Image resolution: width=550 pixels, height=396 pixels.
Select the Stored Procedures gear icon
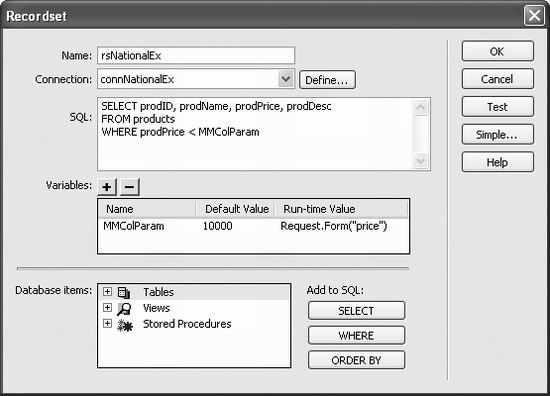125,325
